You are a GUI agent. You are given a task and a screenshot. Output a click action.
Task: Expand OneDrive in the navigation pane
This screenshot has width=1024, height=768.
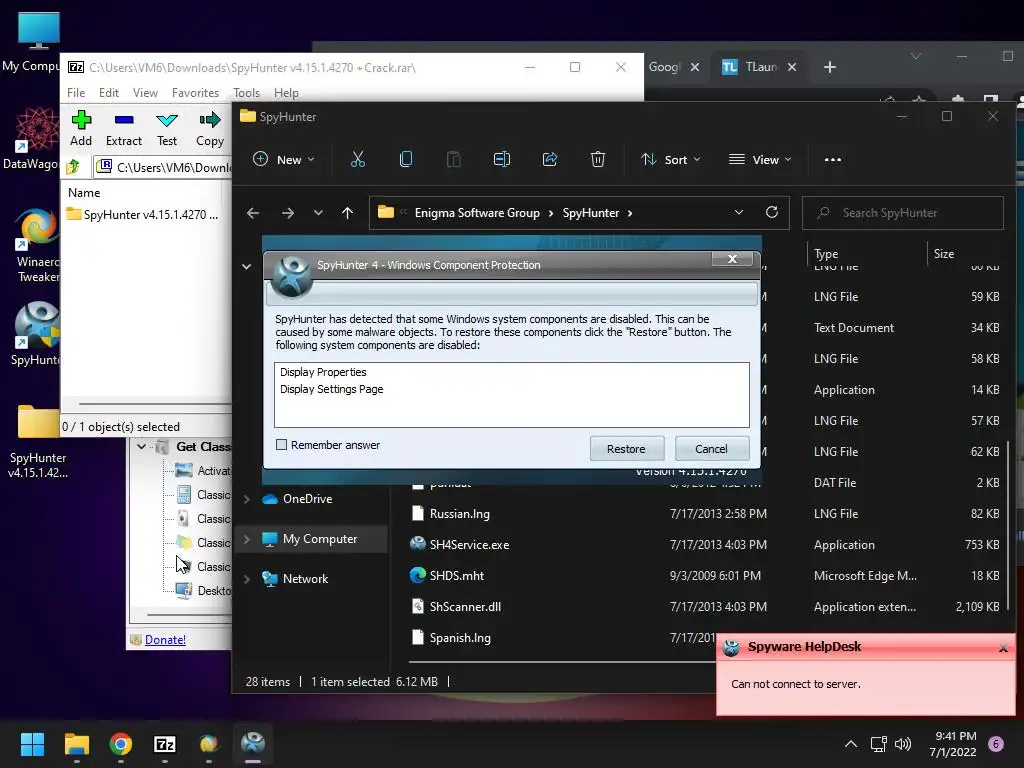click(247, 499)
